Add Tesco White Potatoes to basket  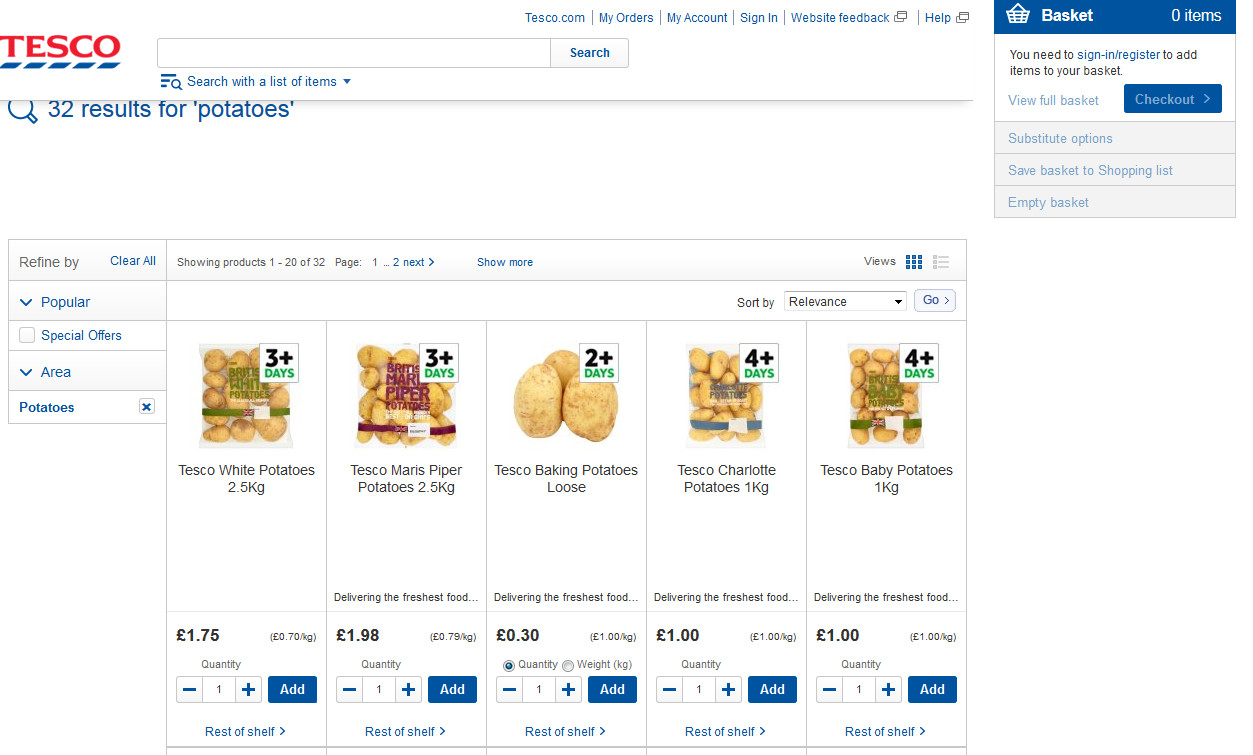click(x=292, y=689)
